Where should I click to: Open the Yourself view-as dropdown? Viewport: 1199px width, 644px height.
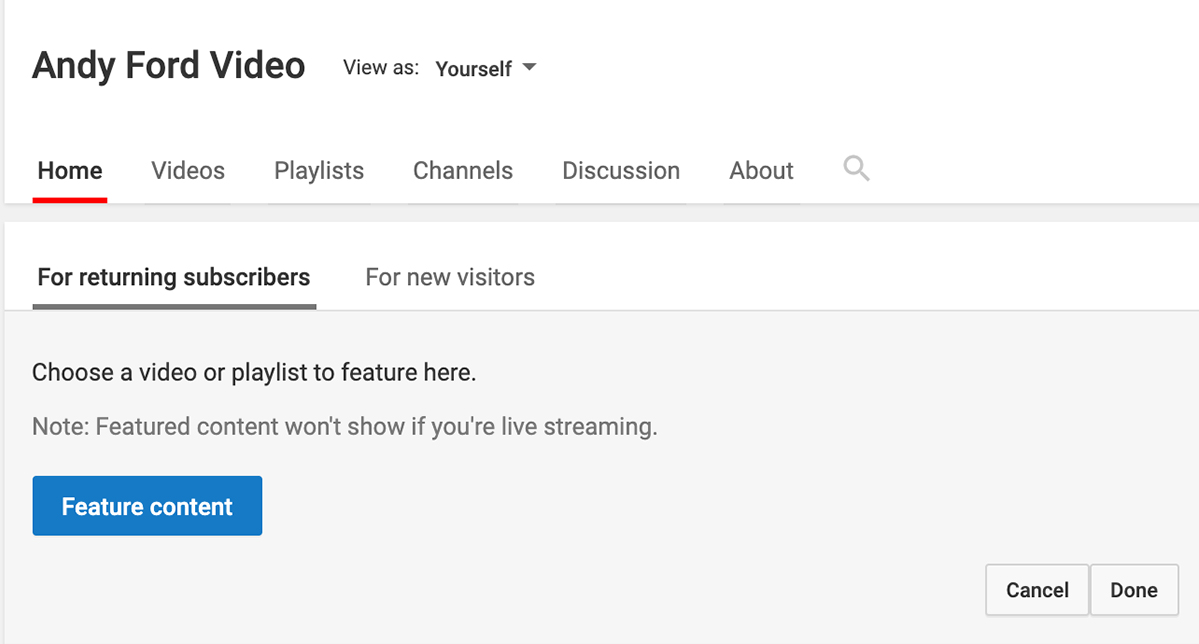474,69
